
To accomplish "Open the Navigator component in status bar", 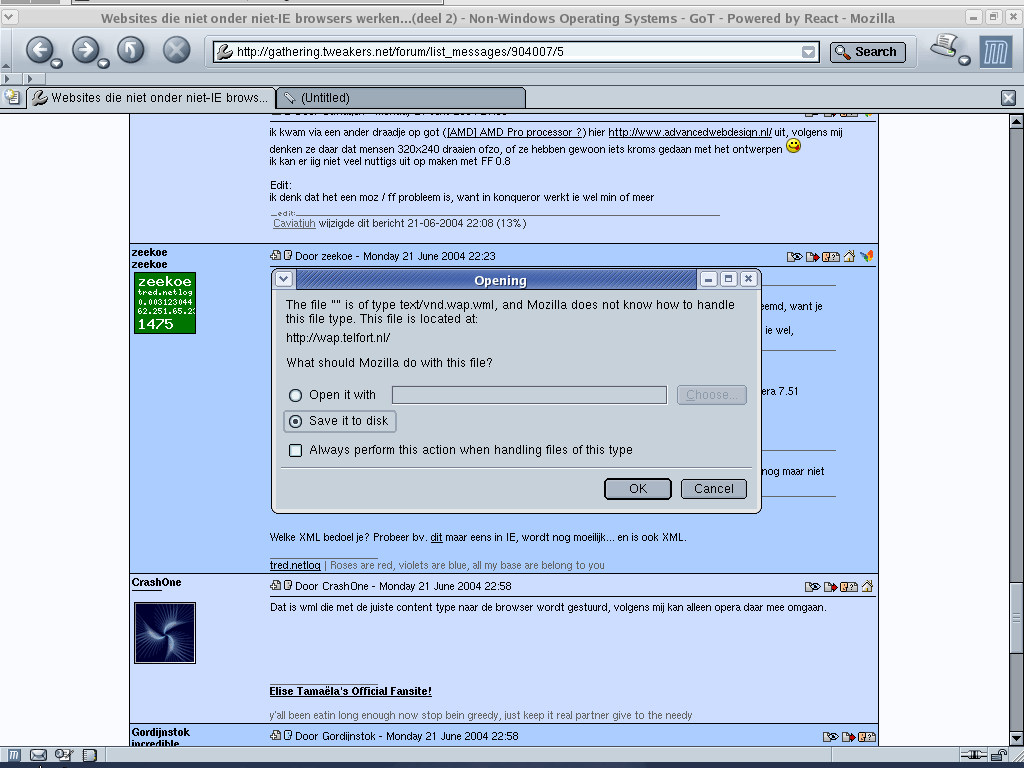I will (14, 755).
